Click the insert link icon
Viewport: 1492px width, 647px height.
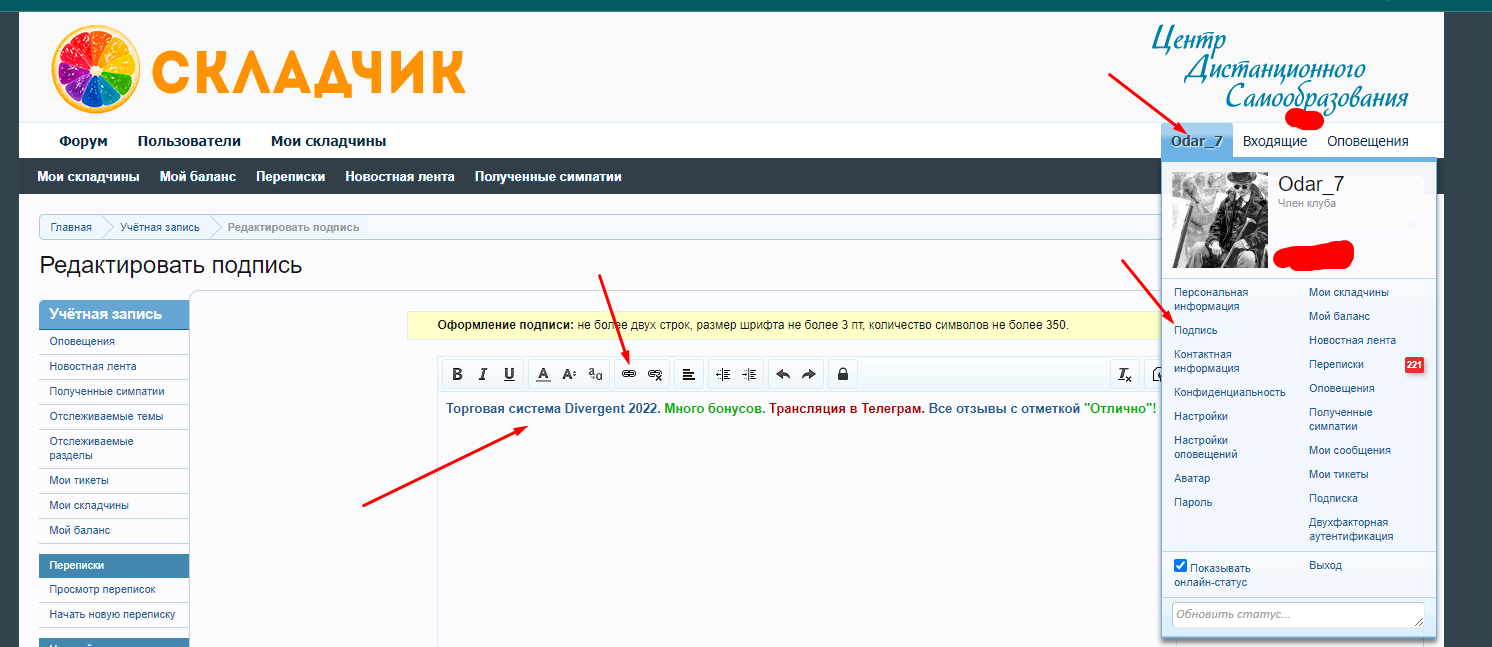pyautogui.click(x=629, y=374)
